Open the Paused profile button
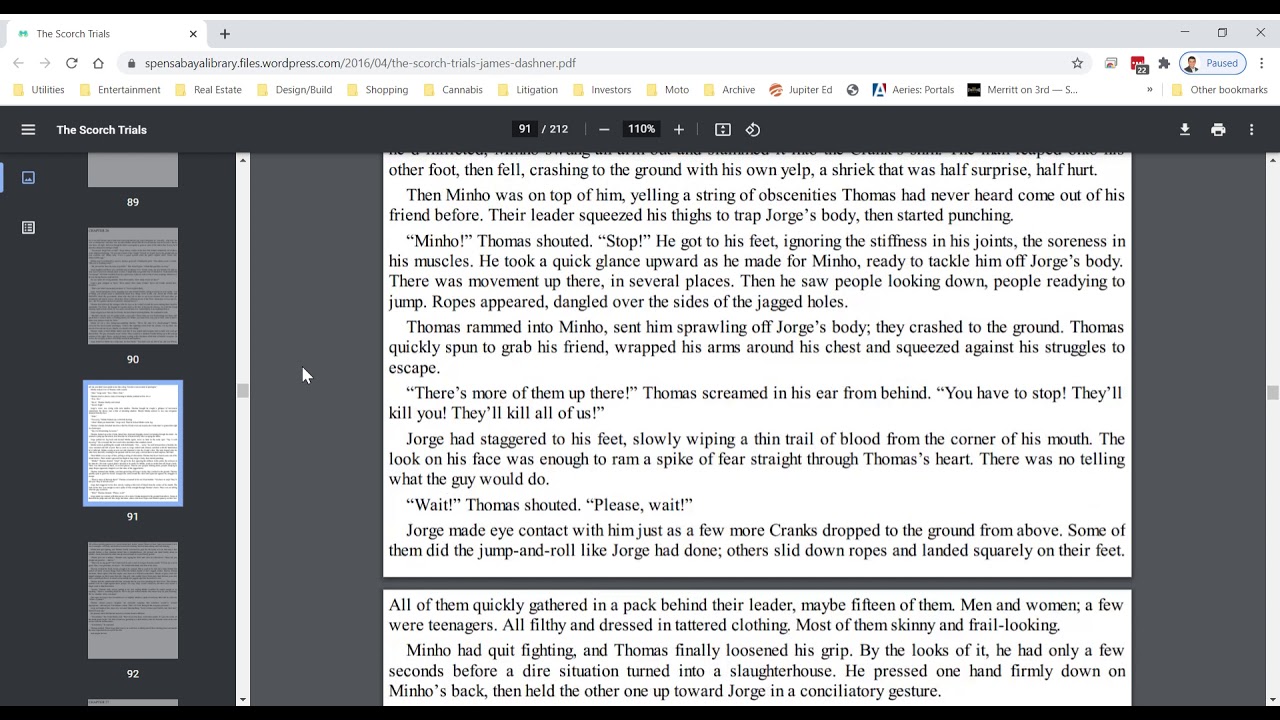The width and height of the screenshot is (1280, 720). tap(1213, 63)
